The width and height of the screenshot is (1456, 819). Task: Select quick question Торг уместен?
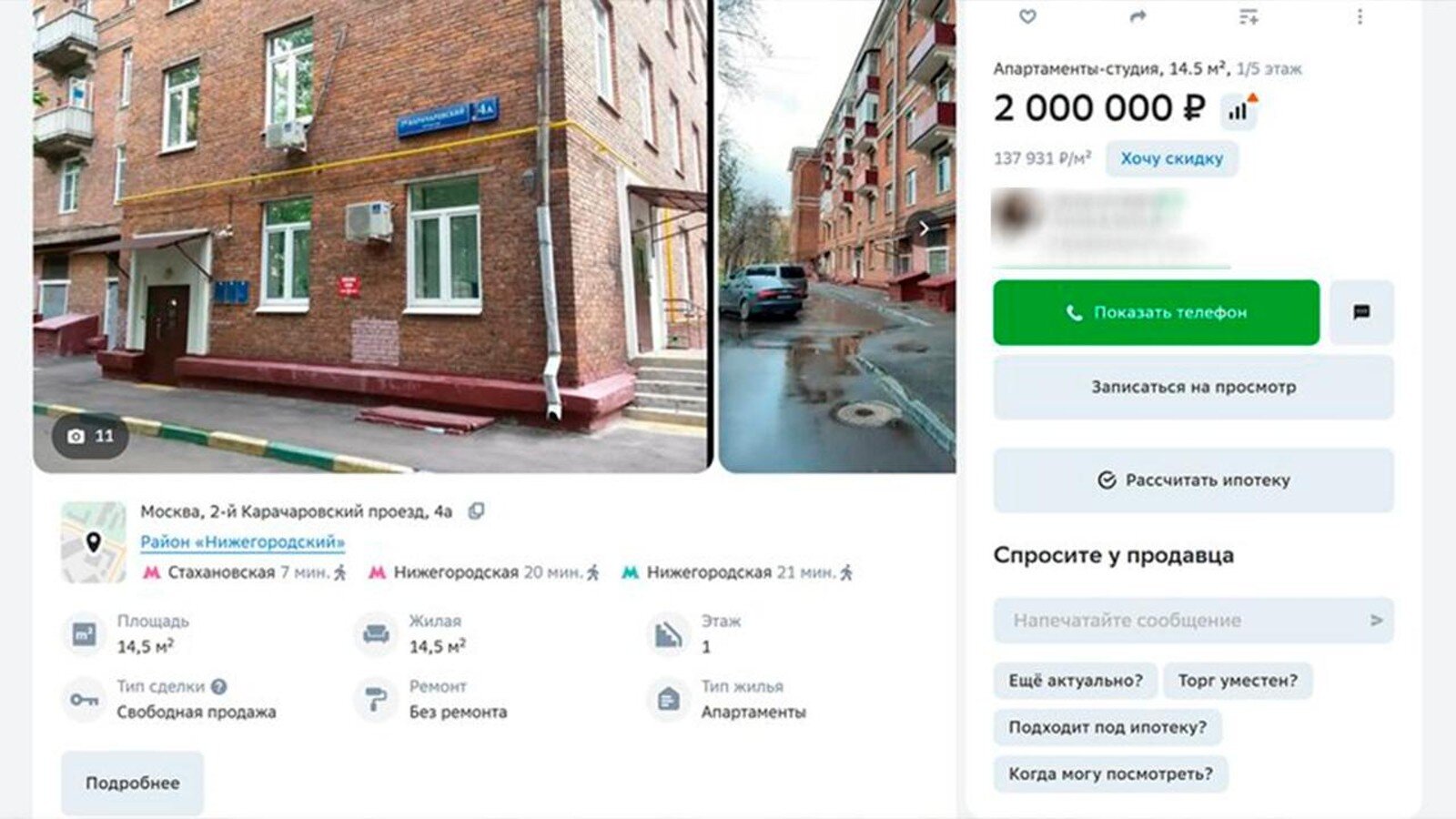click(1238, 681)
